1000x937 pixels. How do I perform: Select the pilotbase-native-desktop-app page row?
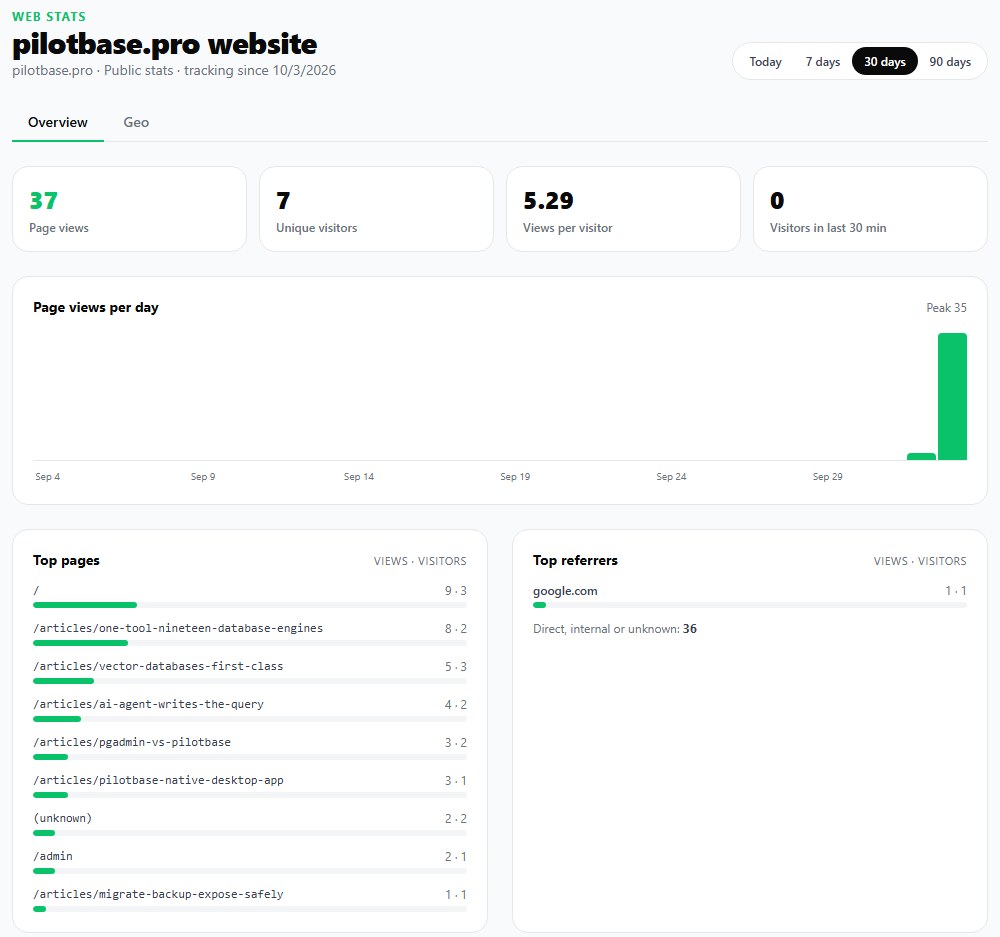(x=250, y=786)
